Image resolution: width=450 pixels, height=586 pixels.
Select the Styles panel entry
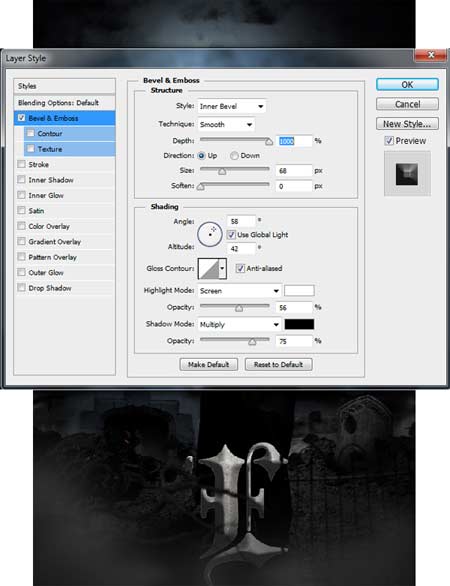coord(65,86)
